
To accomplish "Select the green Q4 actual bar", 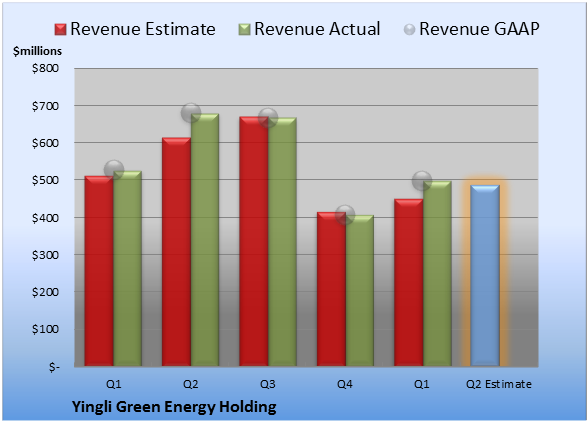I will [x=360, y=290].
